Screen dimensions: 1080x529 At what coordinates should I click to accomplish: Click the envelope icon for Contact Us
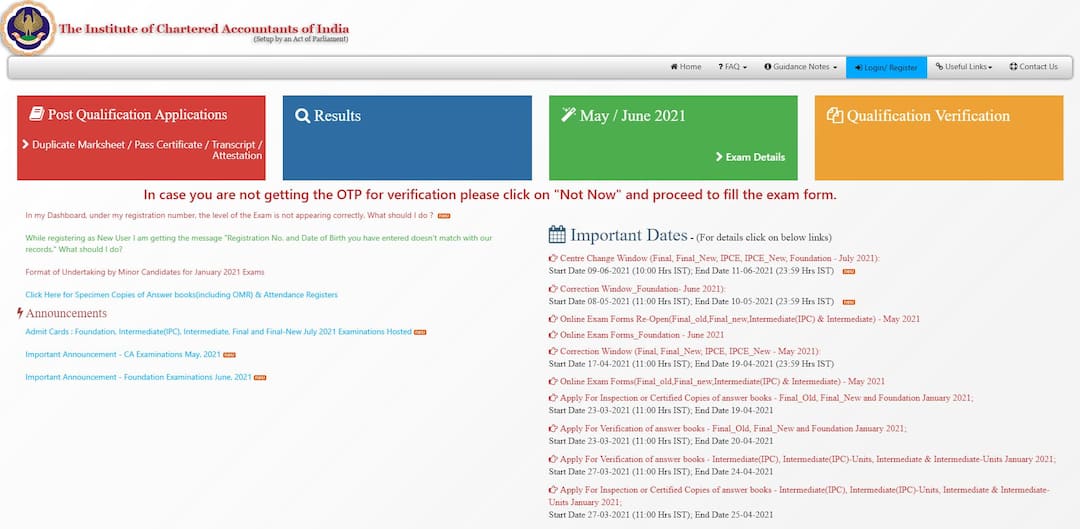pyautogui.click(x=1013, y=67)
